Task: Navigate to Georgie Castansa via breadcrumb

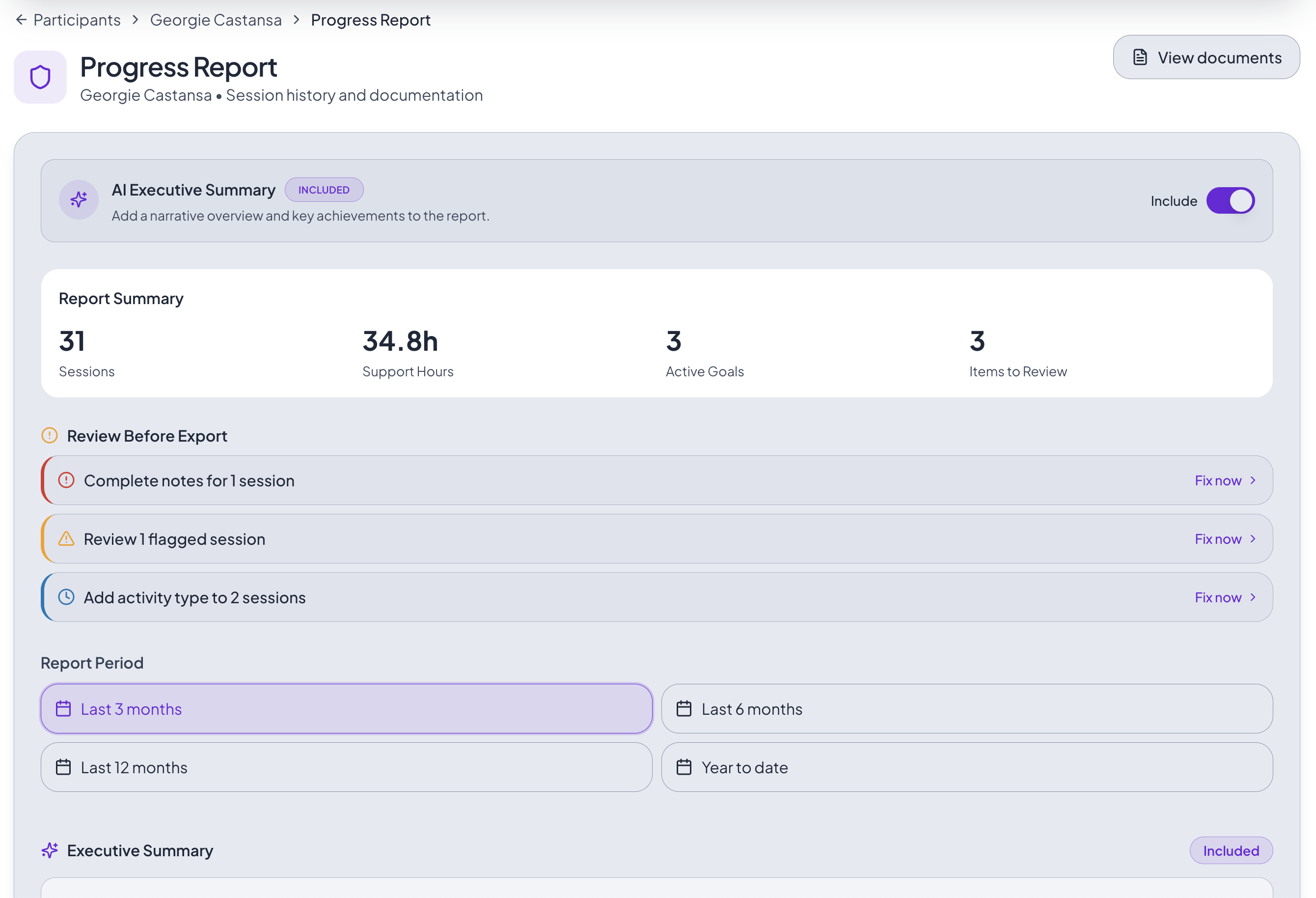Action: click(216, 19)
